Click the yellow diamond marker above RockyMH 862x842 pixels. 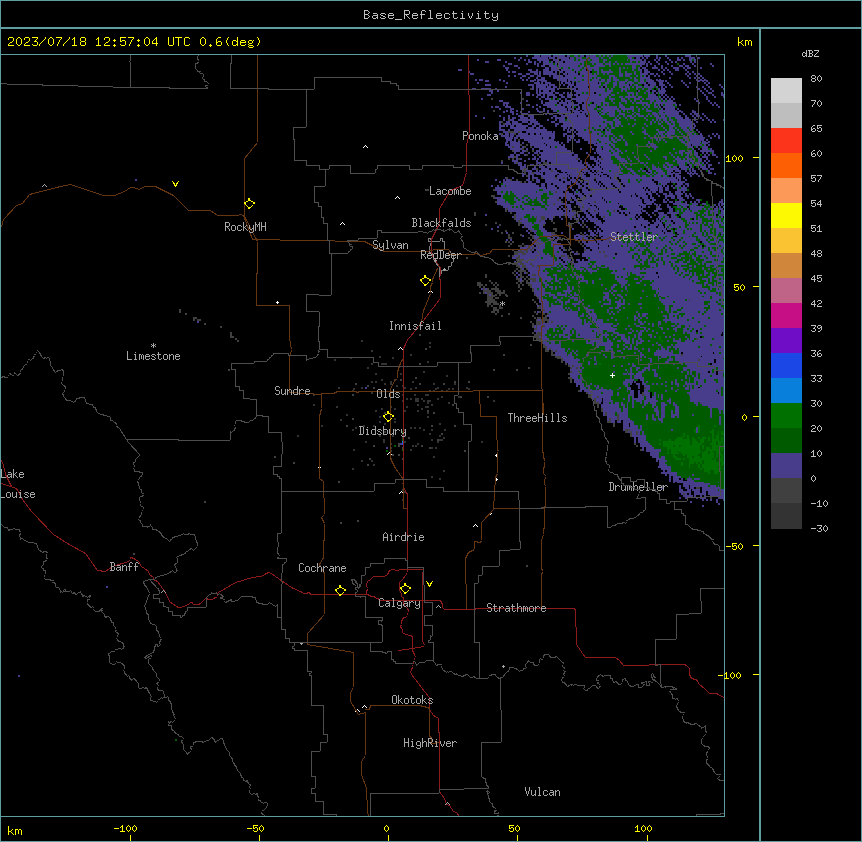(250, 204)
